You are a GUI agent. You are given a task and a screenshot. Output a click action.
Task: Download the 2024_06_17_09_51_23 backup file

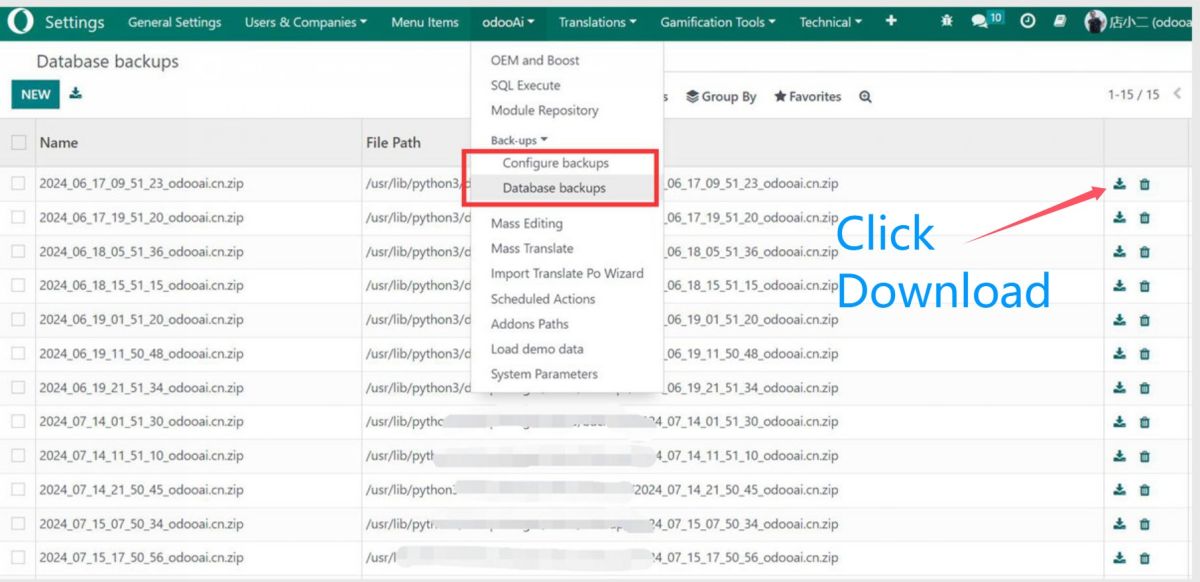pyautogui.click(x=1120, y=184)
